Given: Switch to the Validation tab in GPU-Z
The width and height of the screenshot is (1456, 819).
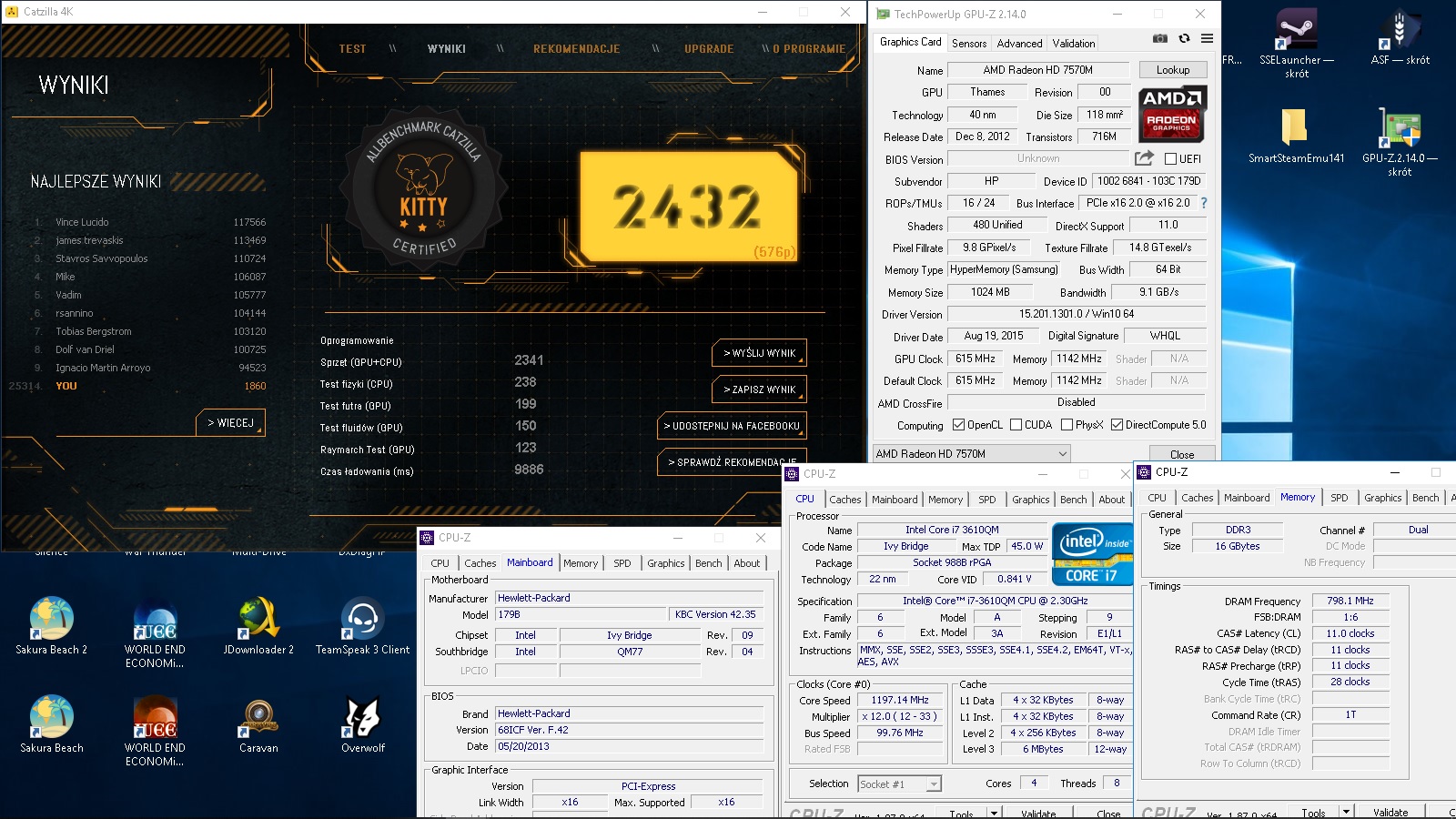Looking at the screenshot, I should point(1074,44).
